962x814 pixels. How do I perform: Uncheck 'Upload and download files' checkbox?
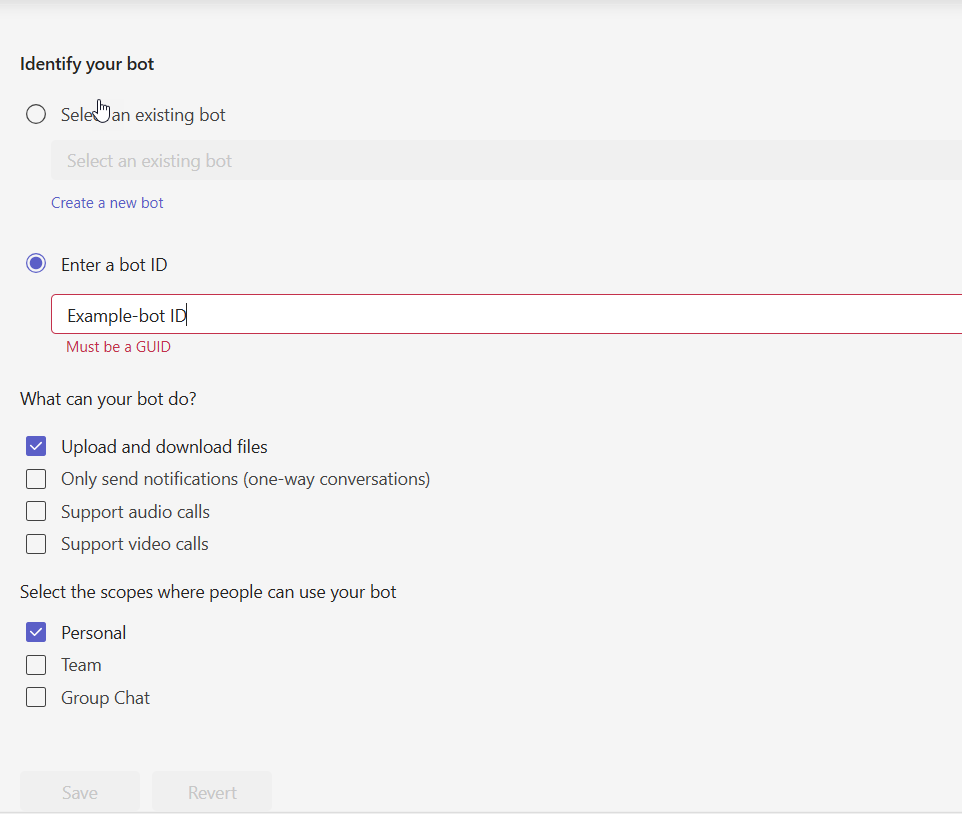click(36, 446)
